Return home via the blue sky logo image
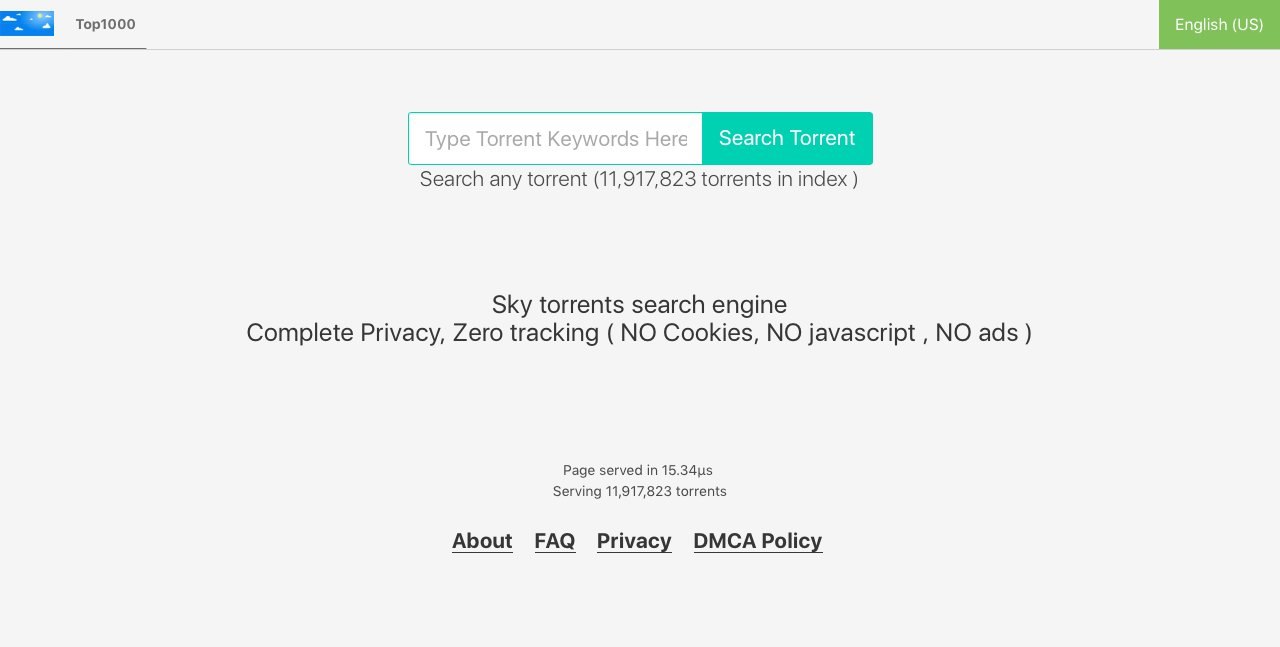The width and height of the screenshot is (1280, 647). point(27,23)
